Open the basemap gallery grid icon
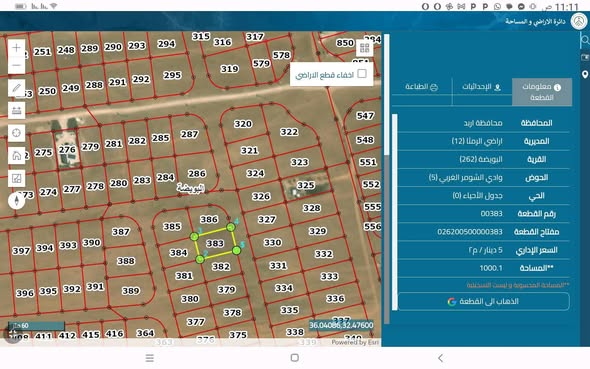Viewport: 590px width, 369px height. [364, 48]
